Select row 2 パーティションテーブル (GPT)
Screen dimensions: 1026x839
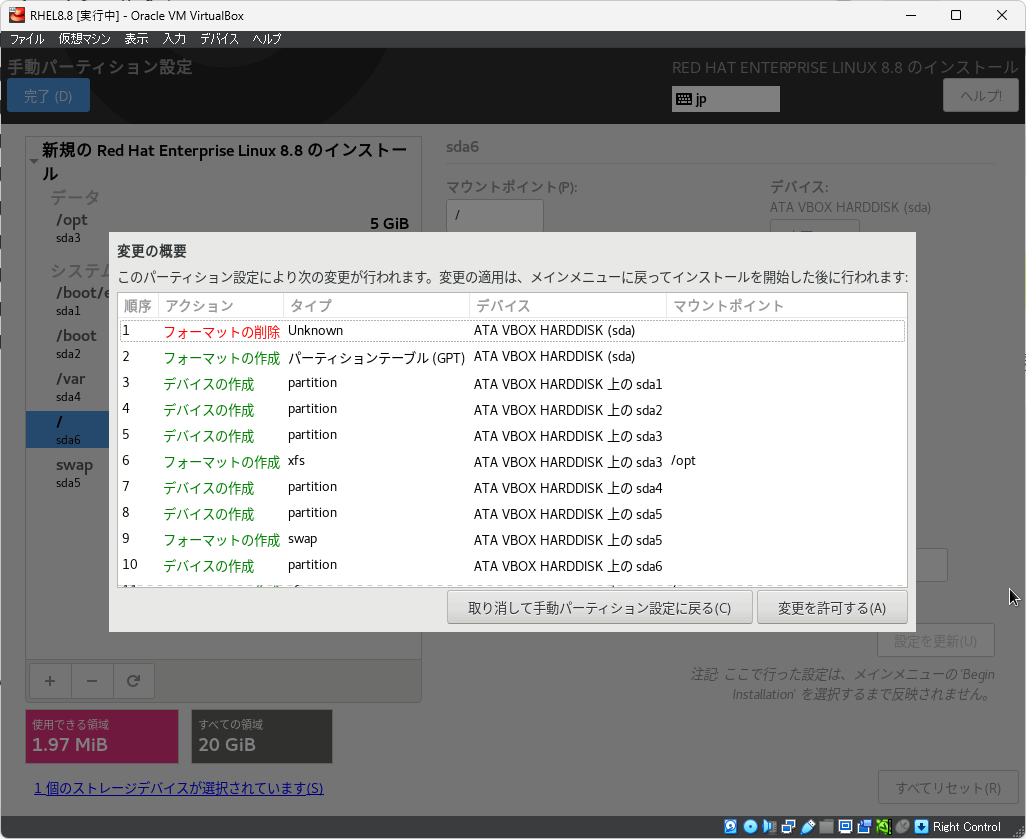pyautogui.click(x=512, y=357)
